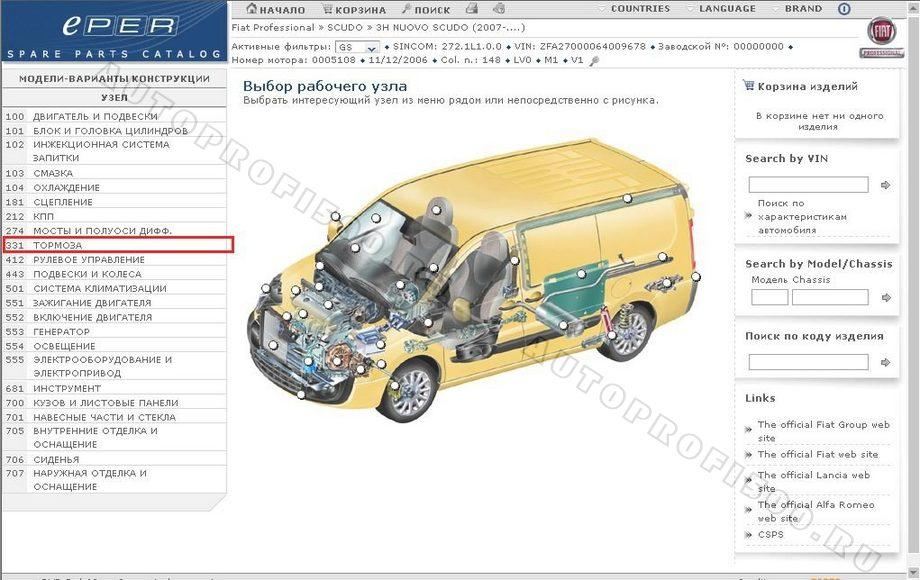Click hotspot dot at the van's rear edge
The height and width of the screenshot is (580, 920).
(x=695, y=276)
